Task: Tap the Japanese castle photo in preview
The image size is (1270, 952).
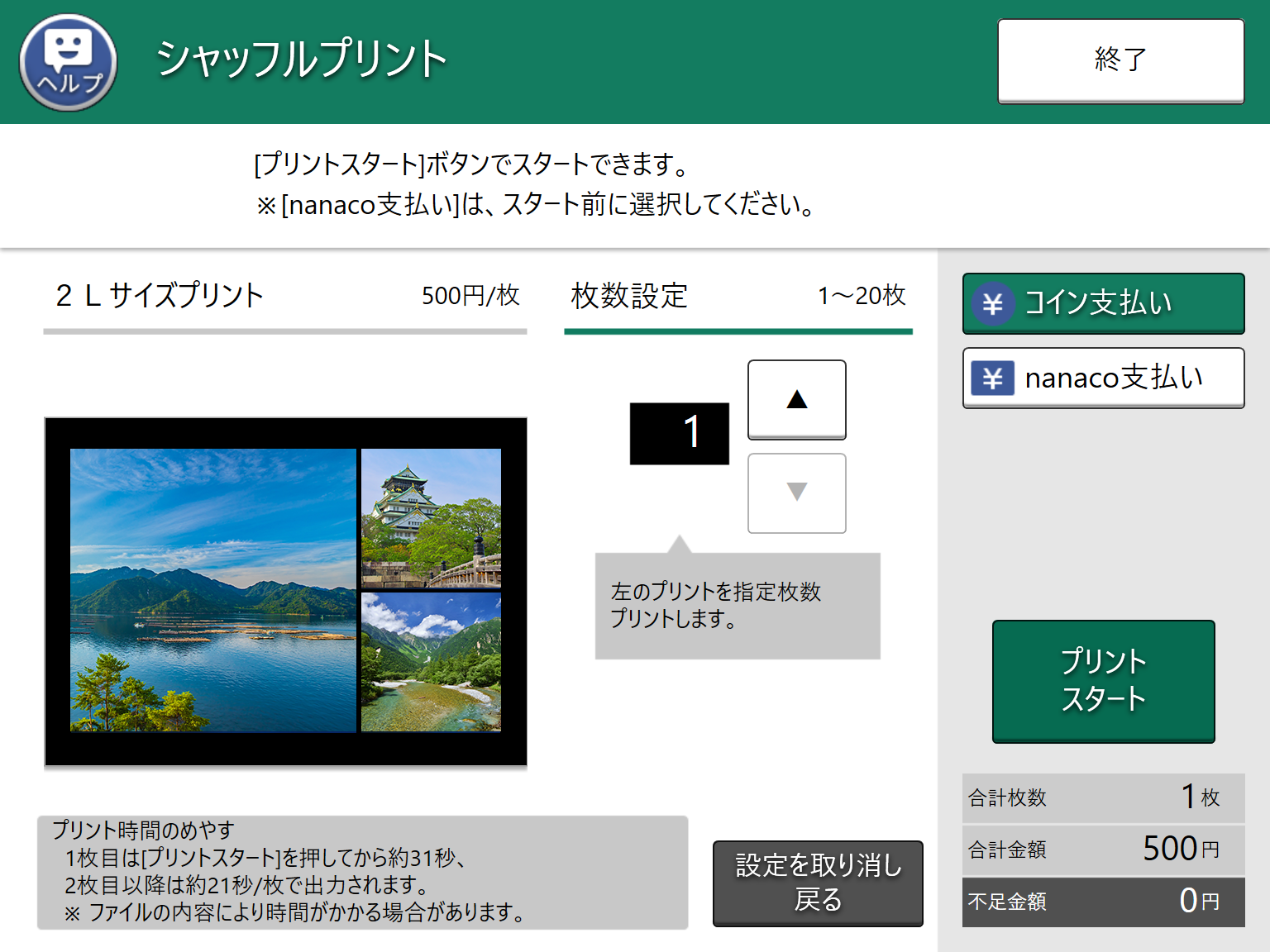Action: (431, 517)
